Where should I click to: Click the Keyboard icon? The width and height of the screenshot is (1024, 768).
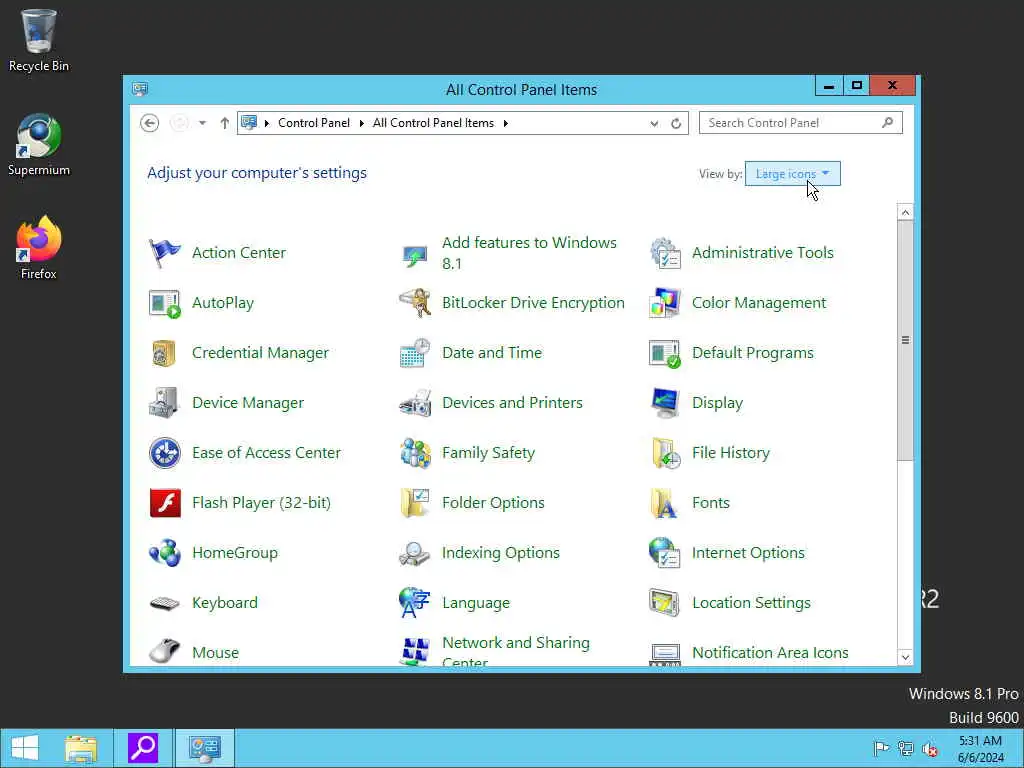(165, 603)
